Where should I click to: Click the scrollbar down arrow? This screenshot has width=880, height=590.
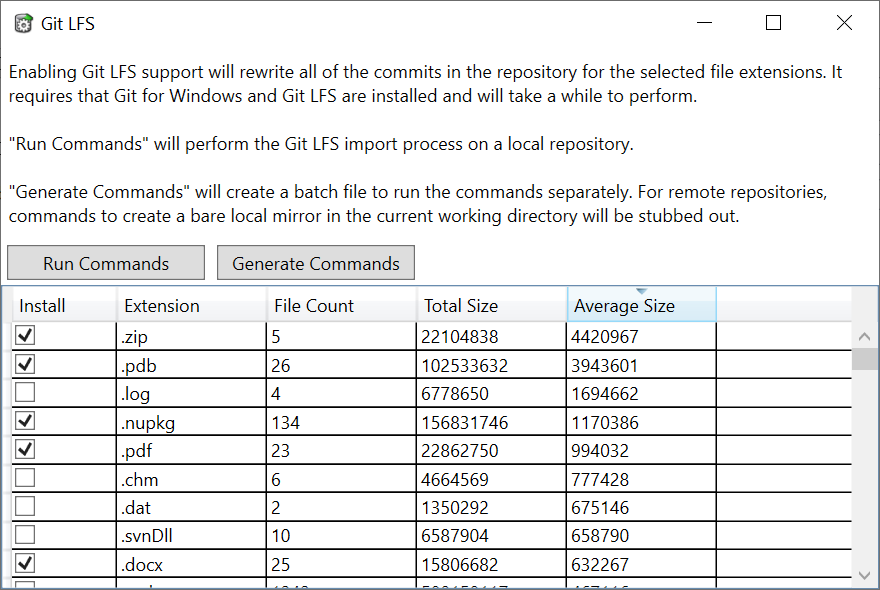coord(864,575)
